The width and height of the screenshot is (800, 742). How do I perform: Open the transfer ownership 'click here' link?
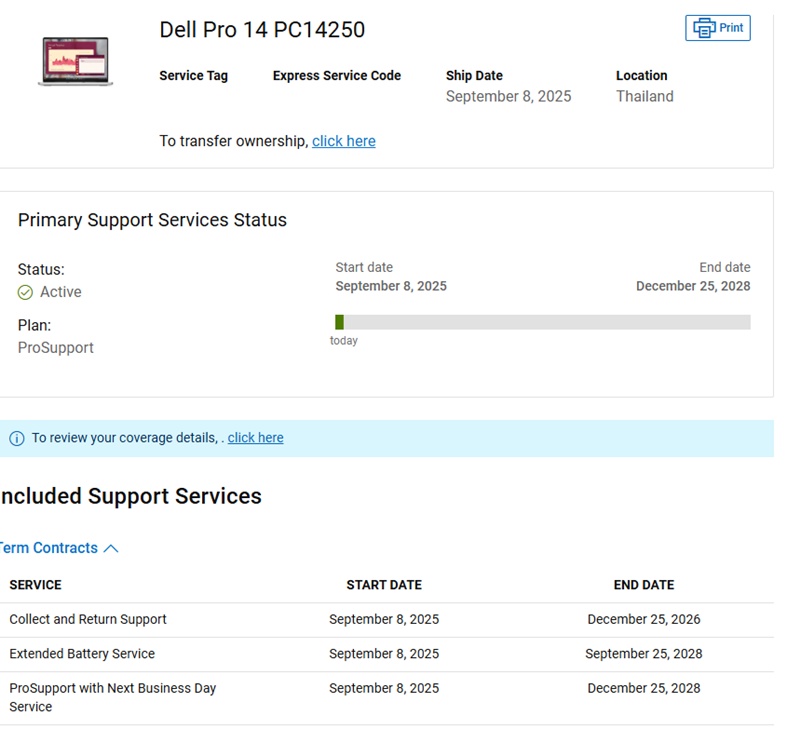coord(343,141)
